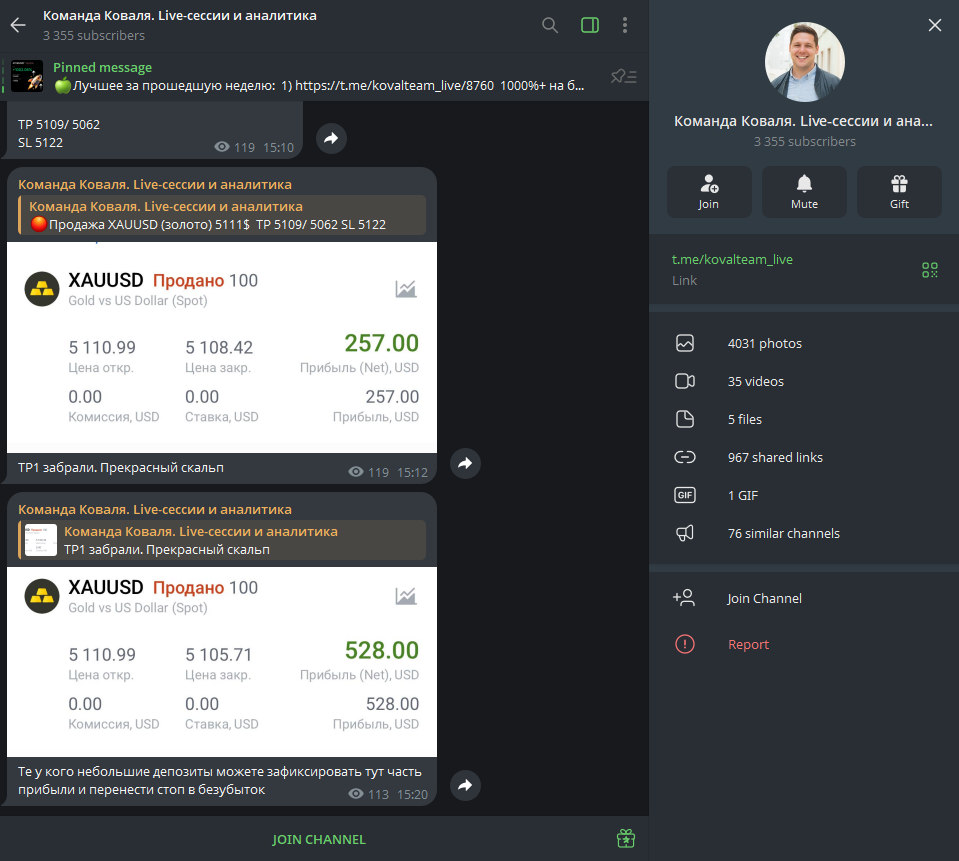Click the file icon beside 5 files
Image resolution: width=959 pixels, height=861 pixels.
pyautogui.click(x=685, y=419)
